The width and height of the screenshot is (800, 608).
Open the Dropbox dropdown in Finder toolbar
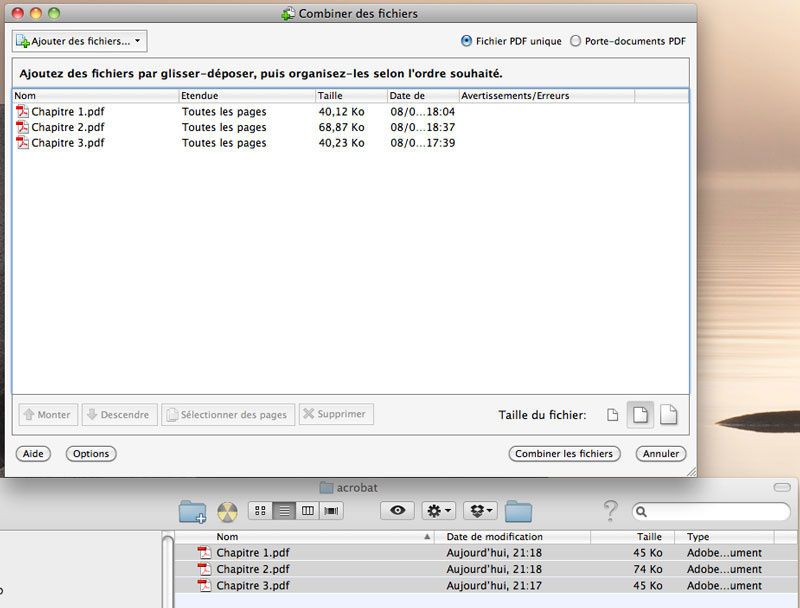coord(482,511)
